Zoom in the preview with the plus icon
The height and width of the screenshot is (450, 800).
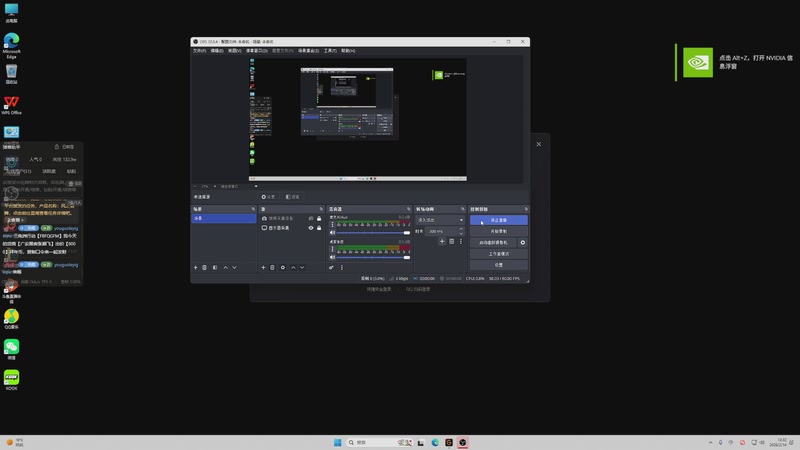pyautogui.click(x=215, y=186)
